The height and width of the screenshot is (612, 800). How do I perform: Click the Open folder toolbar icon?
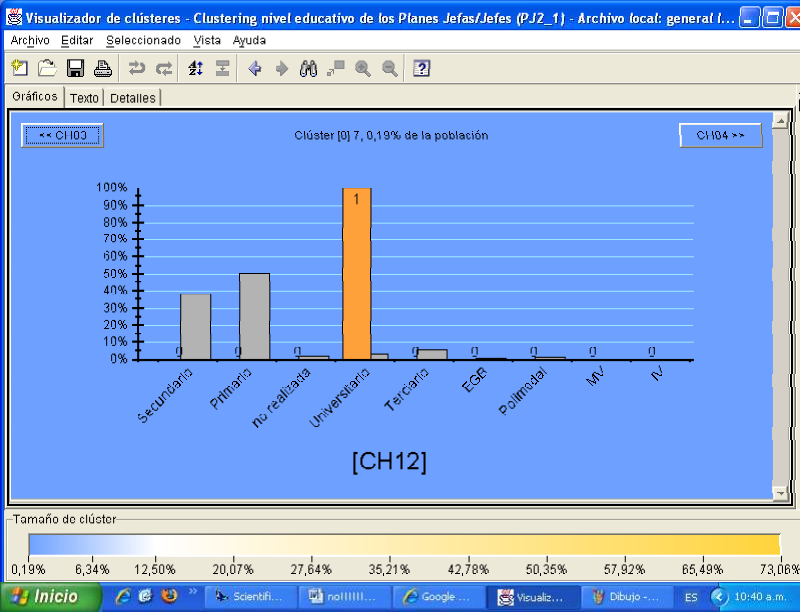coord(46,68)
